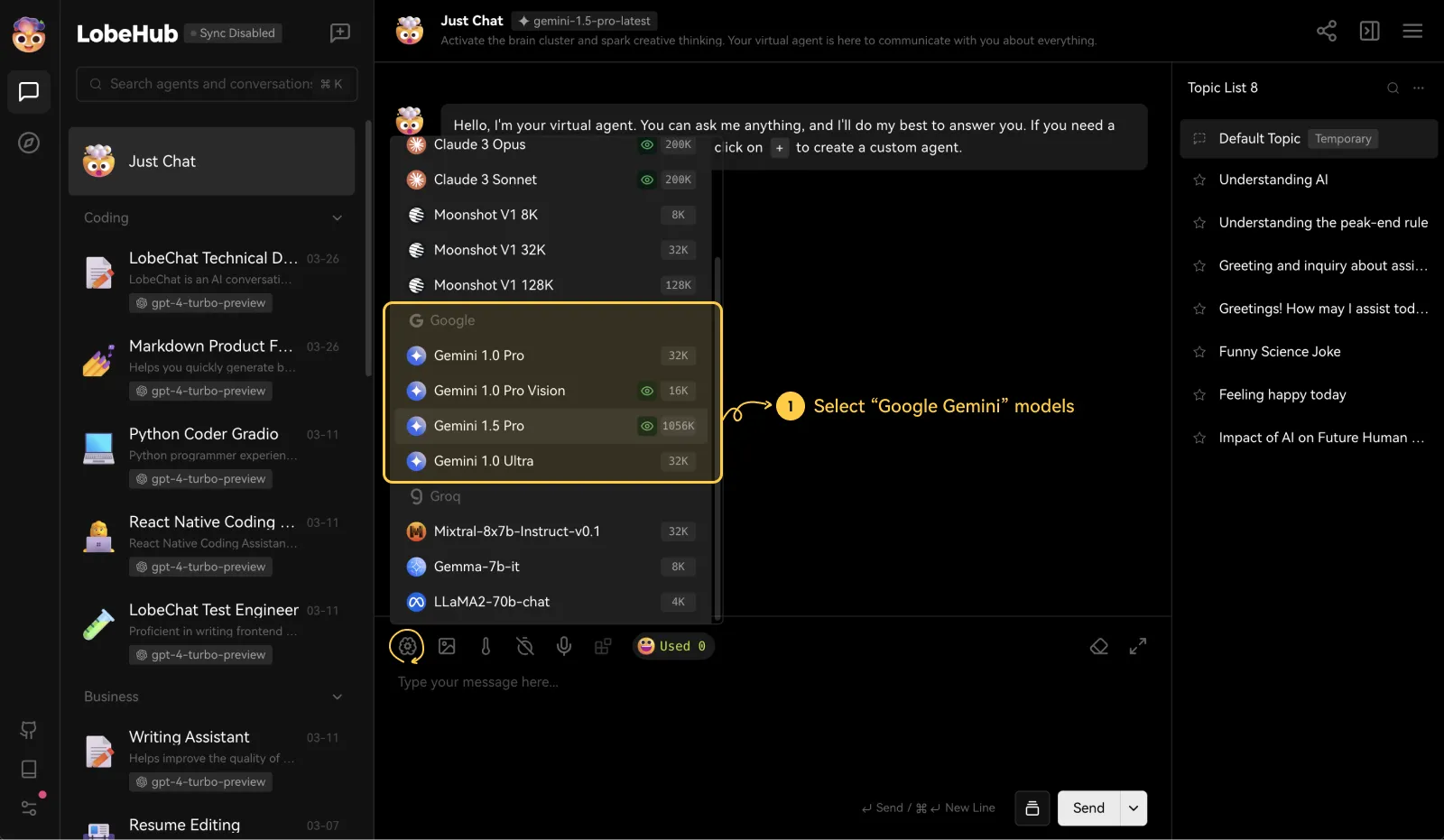This screenshot has height=840, width=1444.
Task: Collapse the Coding group
Action: pos(338,217)
